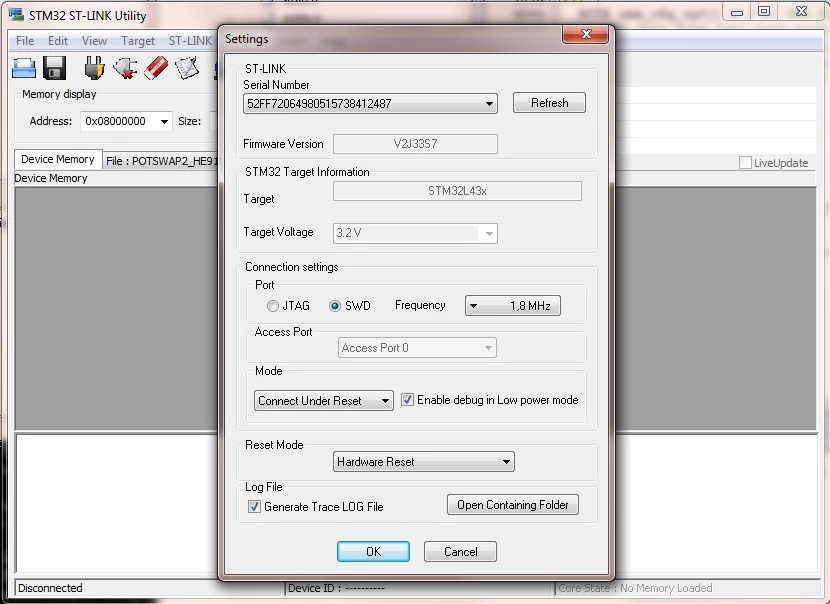
Task: Select the JTAG port radio button
Action: tap(273, 306)
